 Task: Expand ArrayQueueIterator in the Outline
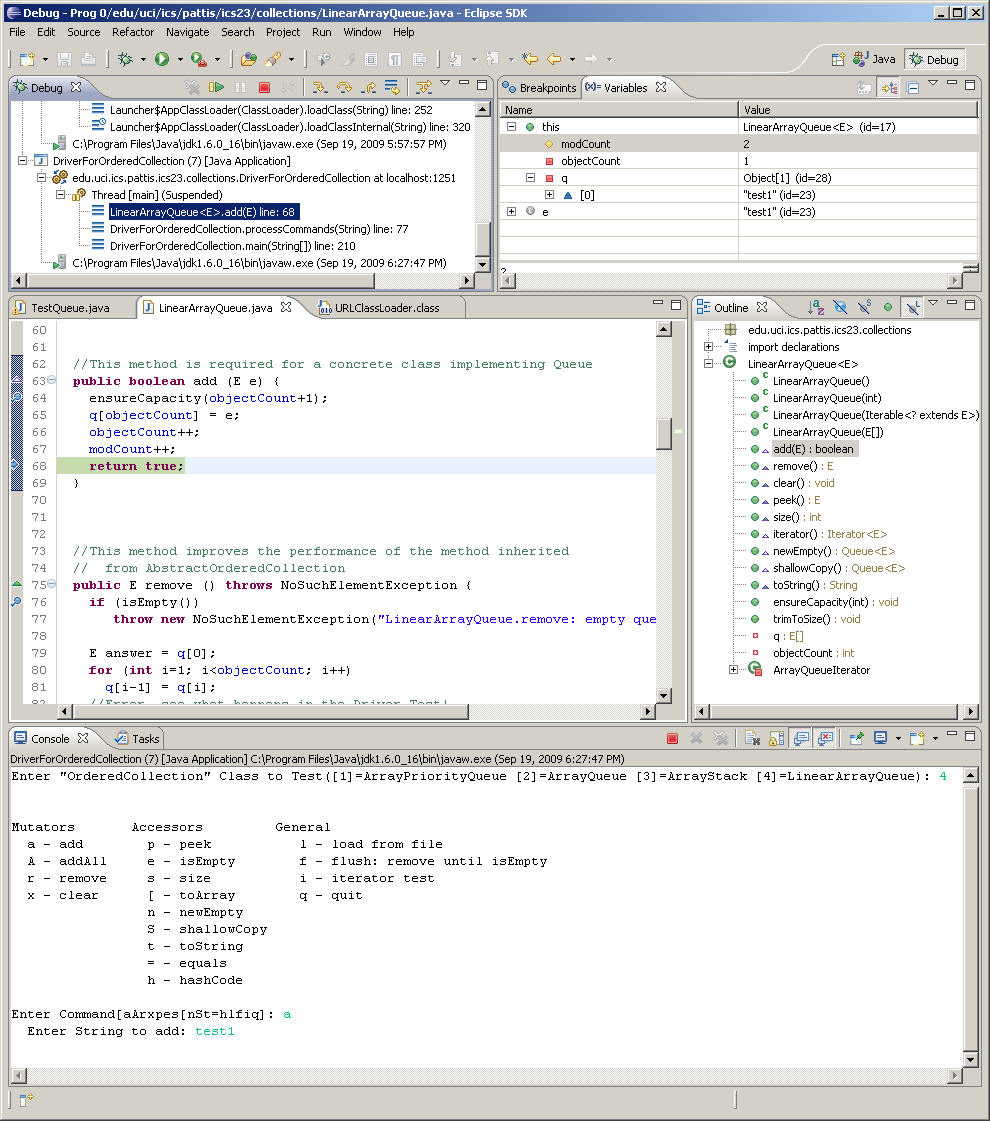tap(735, 670)
